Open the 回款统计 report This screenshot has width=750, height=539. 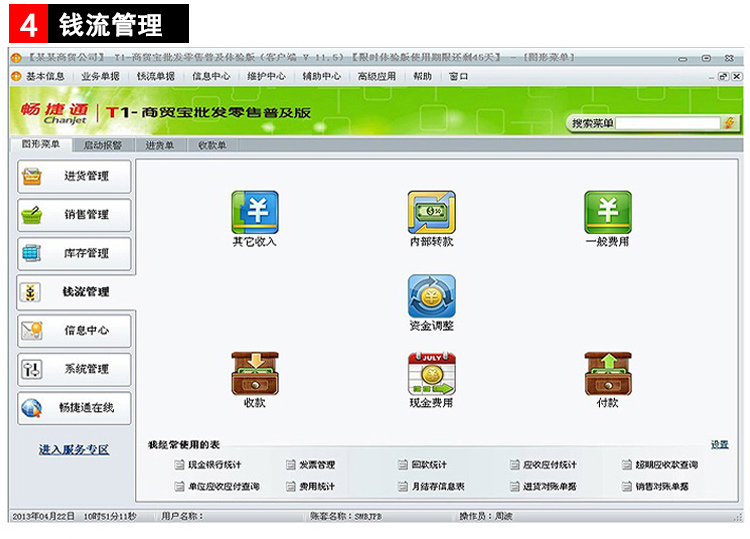pyautogui.click(x=422, y=464)
